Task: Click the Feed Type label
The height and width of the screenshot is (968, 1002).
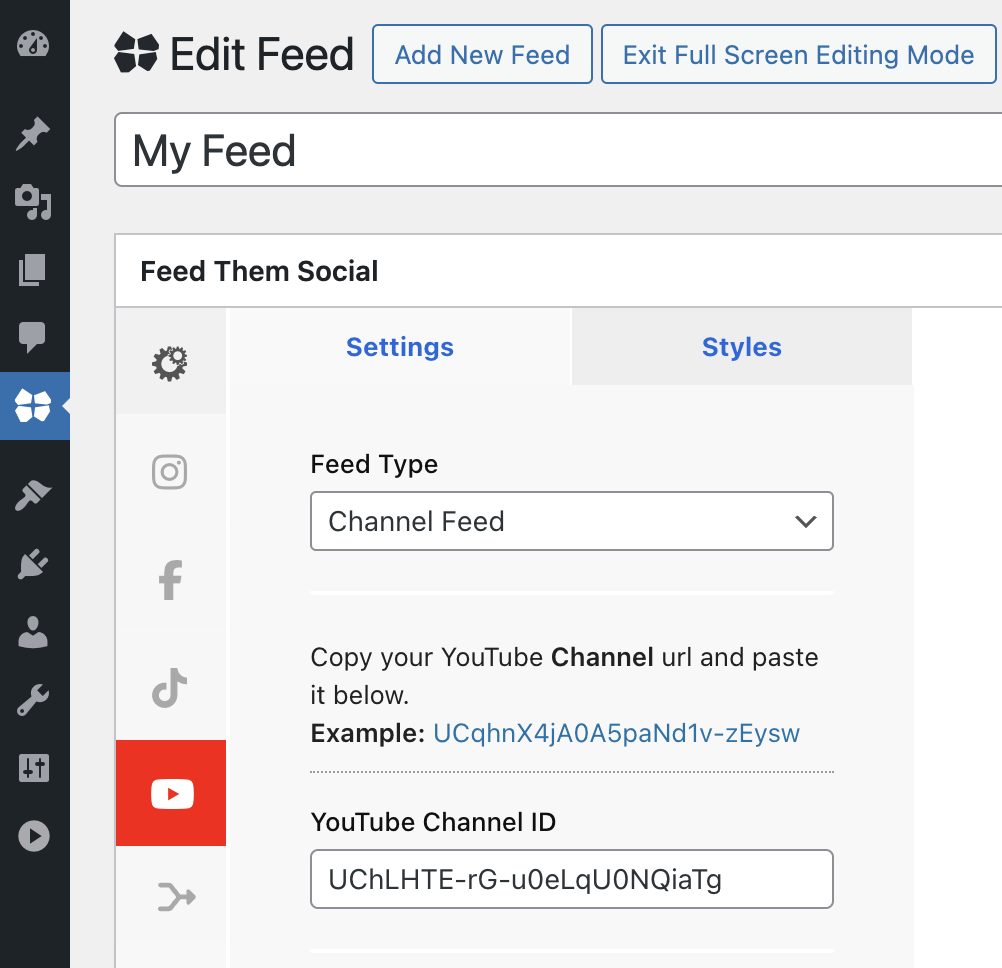Action: [374, 465]
